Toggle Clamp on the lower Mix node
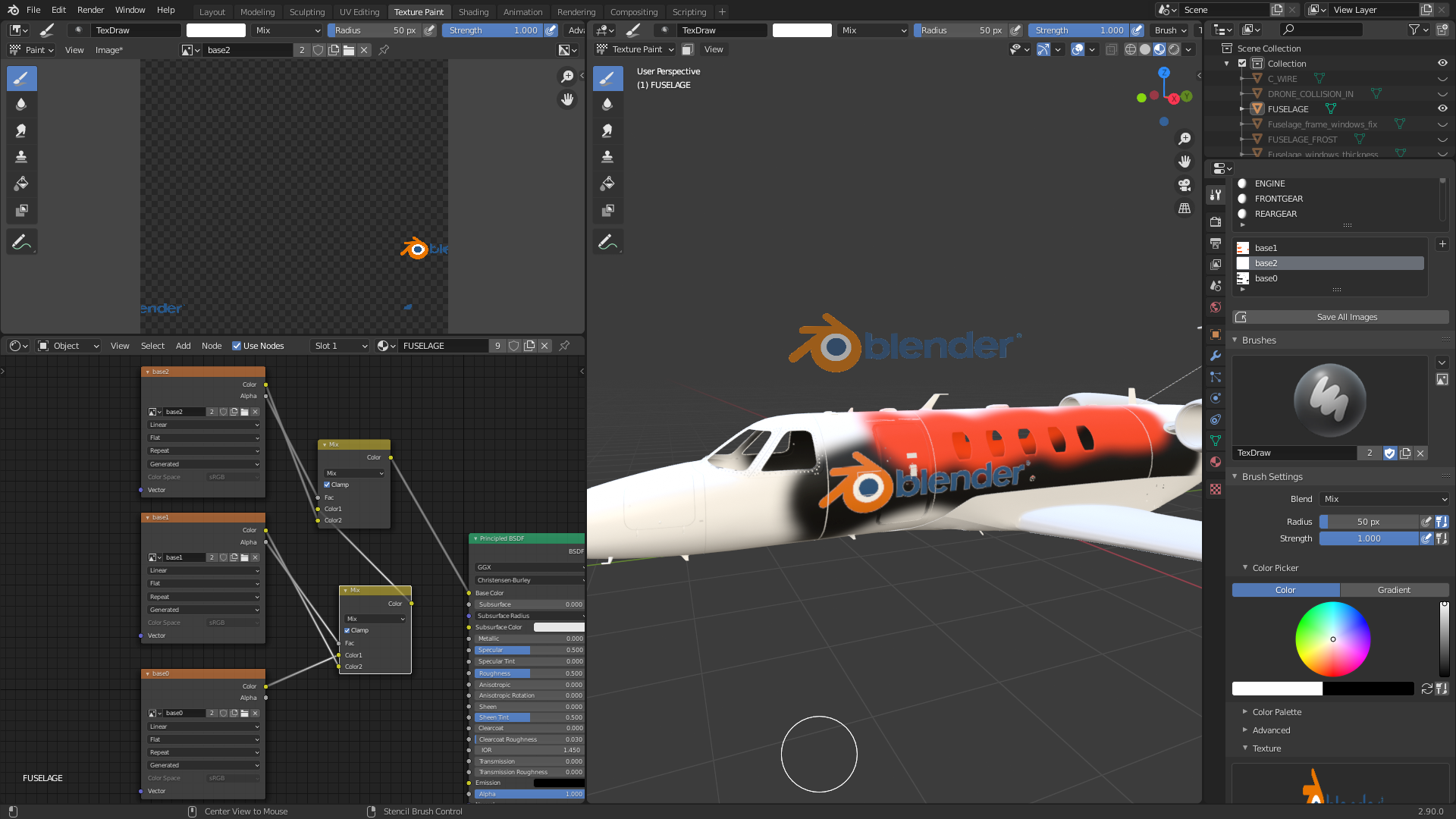This screenshot has height=819, width=1456. [347, 630]
